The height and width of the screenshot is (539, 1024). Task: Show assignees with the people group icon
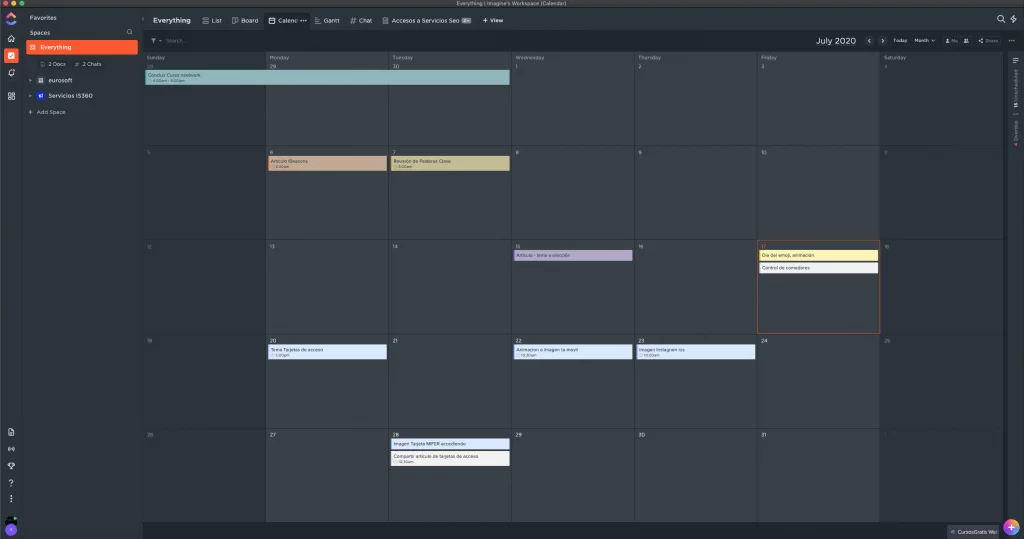click(x=966, y=41)
